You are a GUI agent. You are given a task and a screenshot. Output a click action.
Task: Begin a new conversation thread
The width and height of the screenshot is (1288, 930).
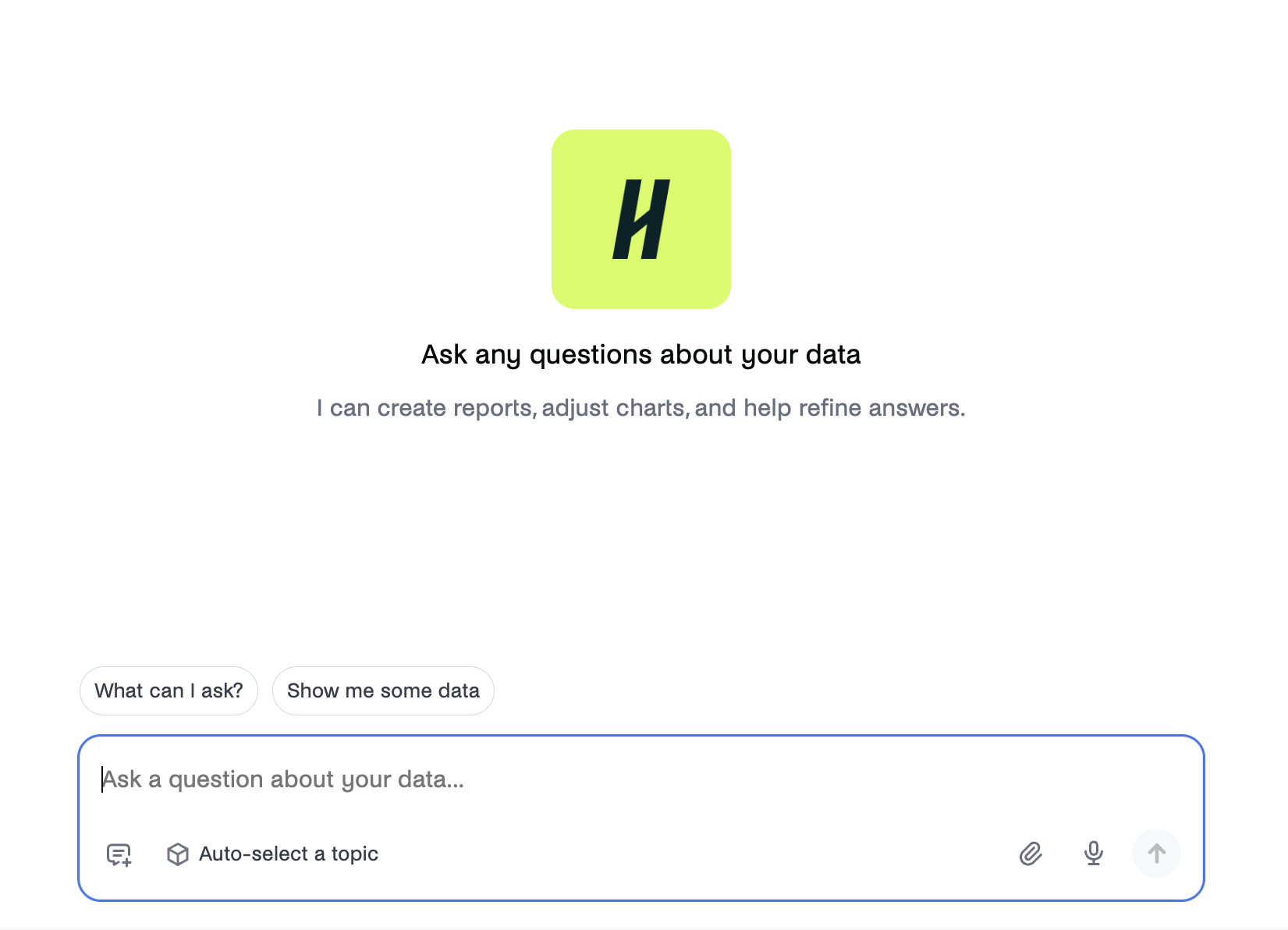tap(119, 854)
